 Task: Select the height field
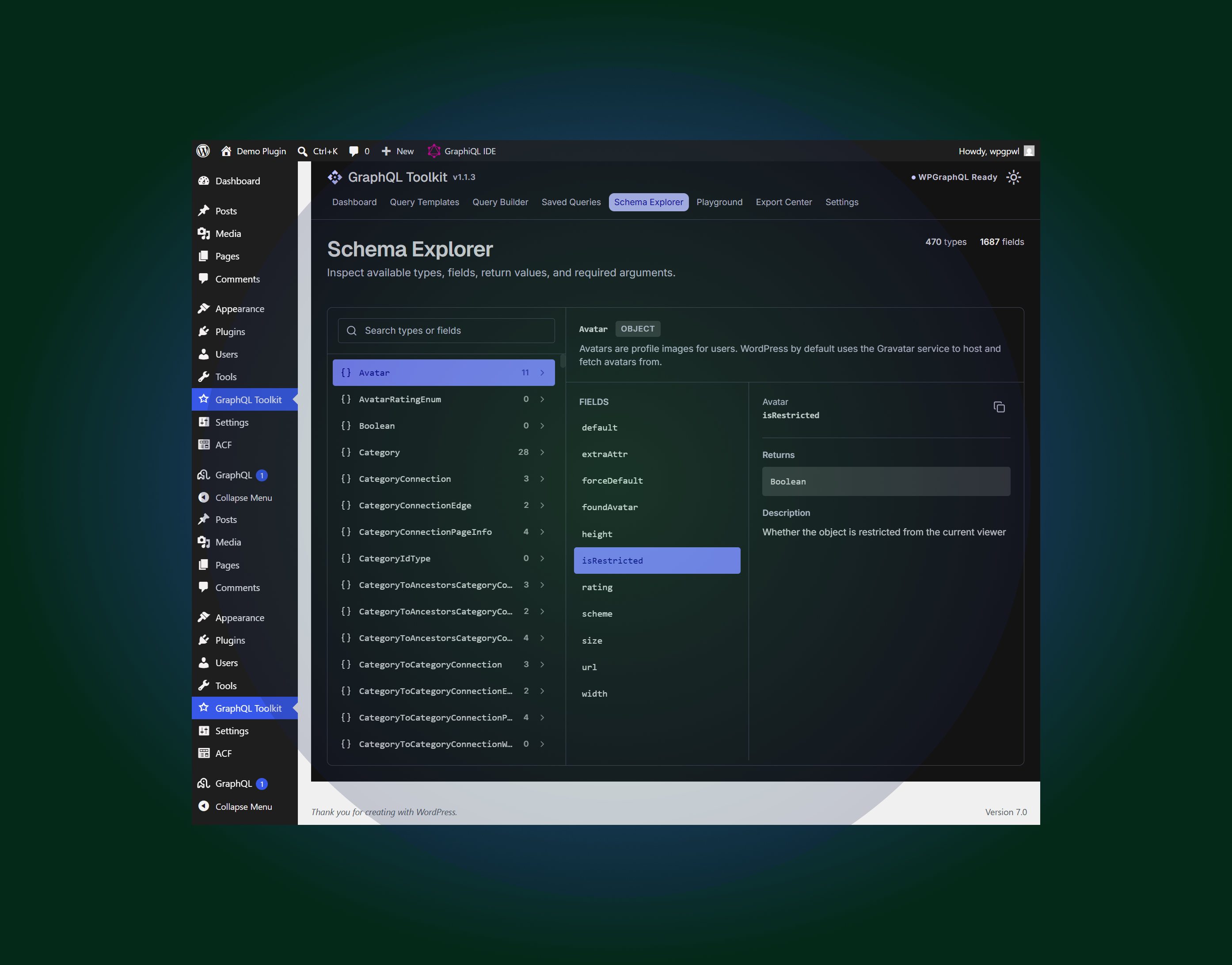click(x=657, y=534)
